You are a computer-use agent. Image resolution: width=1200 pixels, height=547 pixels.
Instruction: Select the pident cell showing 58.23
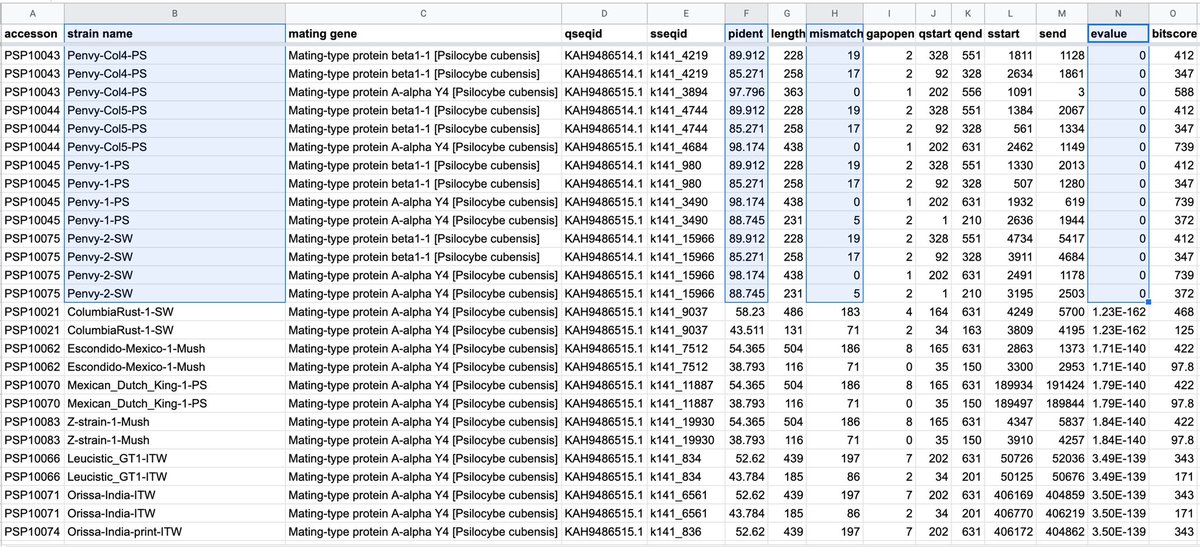click(747, 312)
